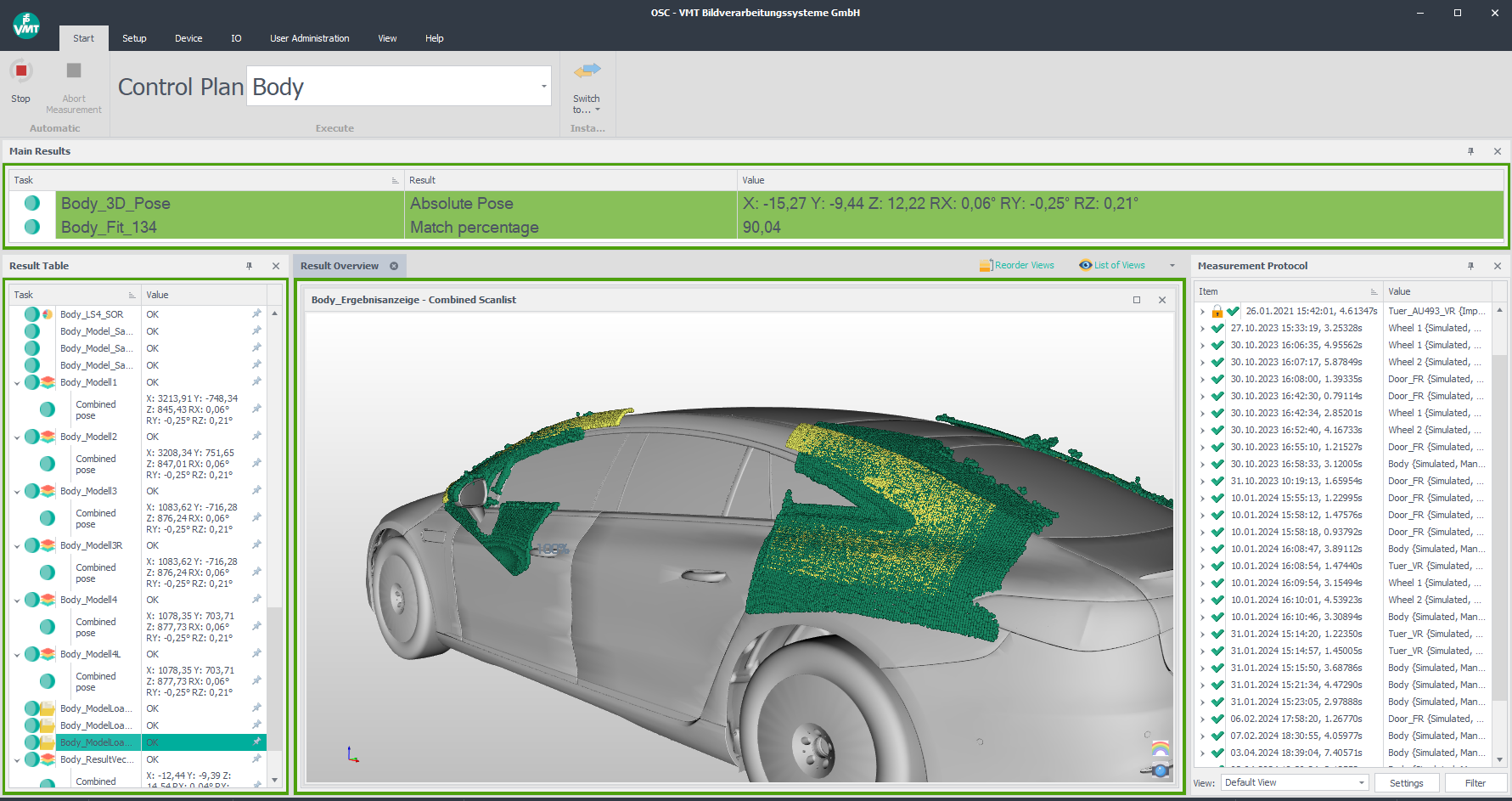Viewport: 1512px width, 801px height.
Task: Open the User Administration menu
Action: (x=309, y=38)
